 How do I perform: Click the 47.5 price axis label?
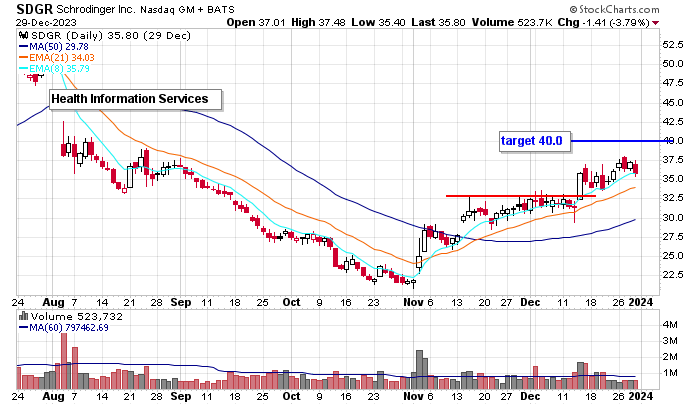(x=673, y=83)
